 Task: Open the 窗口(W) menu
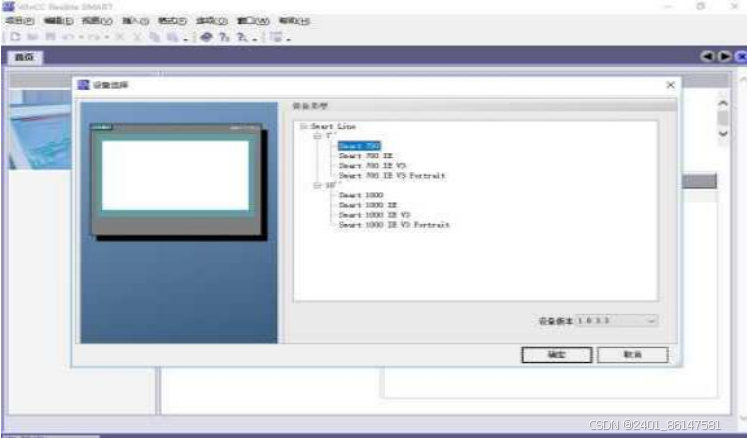tap(253, 21)
